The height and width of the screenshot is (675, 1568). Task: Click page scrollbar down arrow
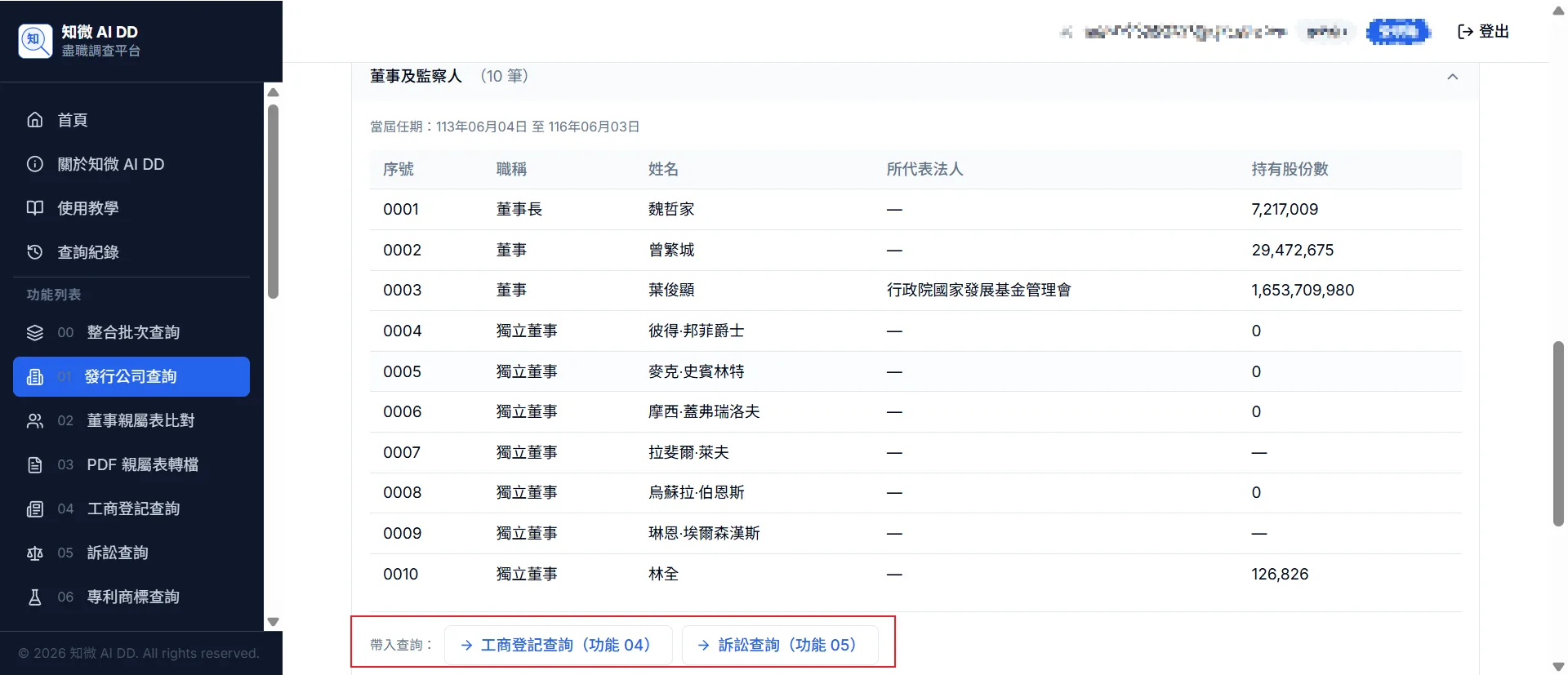[1558, 666]
